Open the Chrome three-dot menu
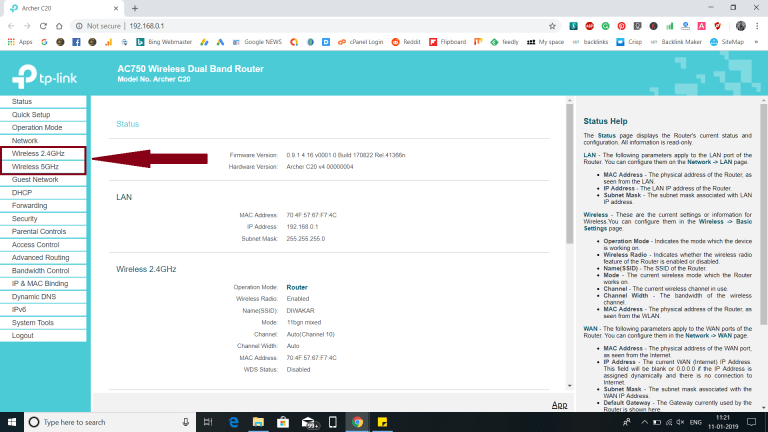This screenshot has width=768, height=432. click(757, 26)
